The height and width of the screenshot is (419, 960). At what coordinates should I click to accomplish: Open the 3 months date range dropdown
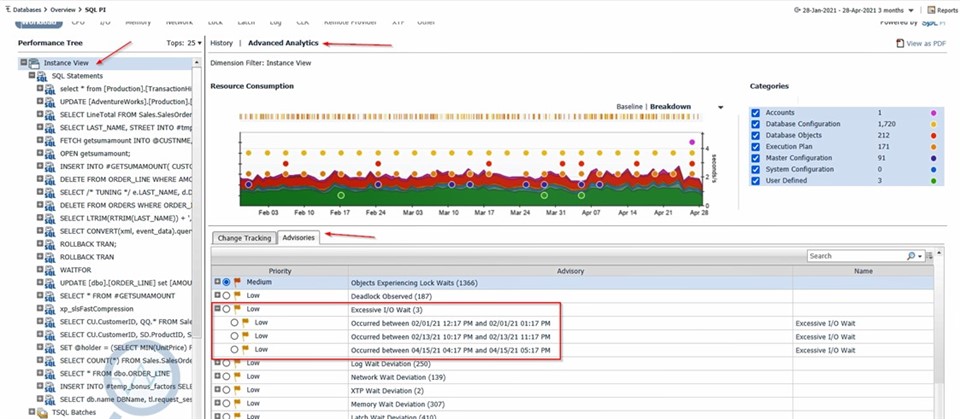point(911,10)
